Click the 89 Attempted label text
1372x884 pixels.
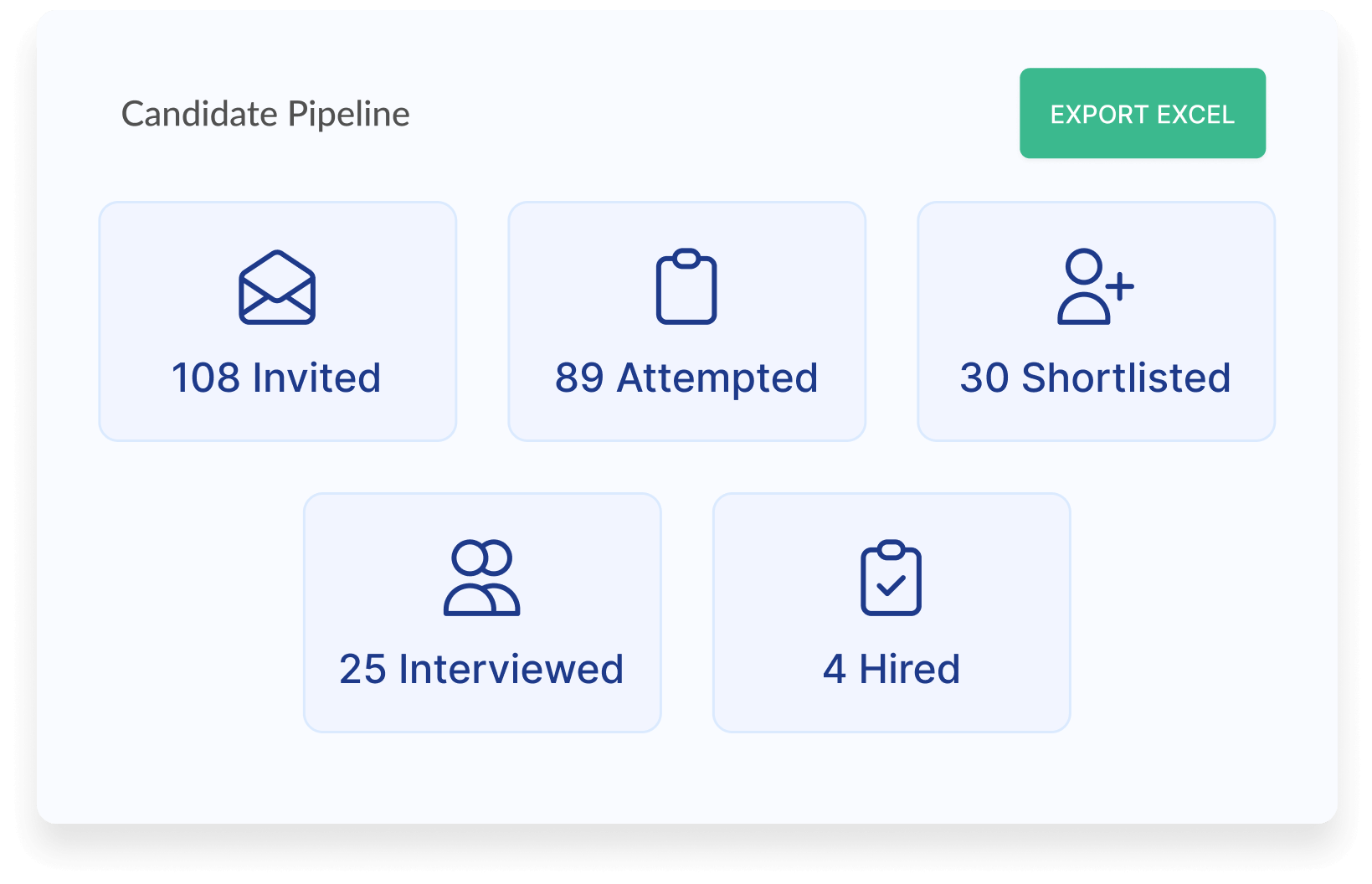click(686, 378)
